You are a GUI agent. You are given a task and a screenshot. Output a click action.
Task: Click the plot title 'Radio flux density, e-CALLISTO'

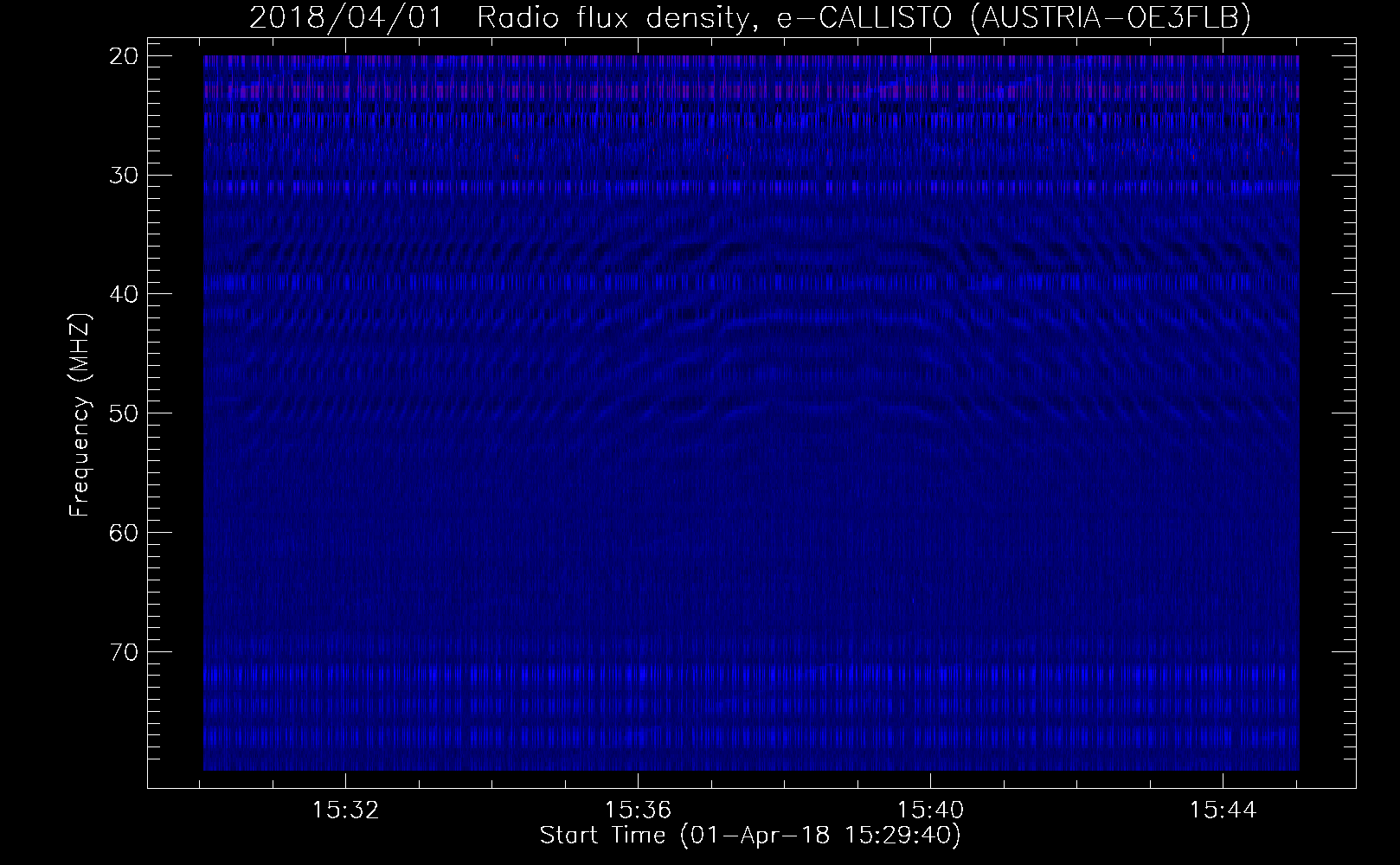point(716,17)
